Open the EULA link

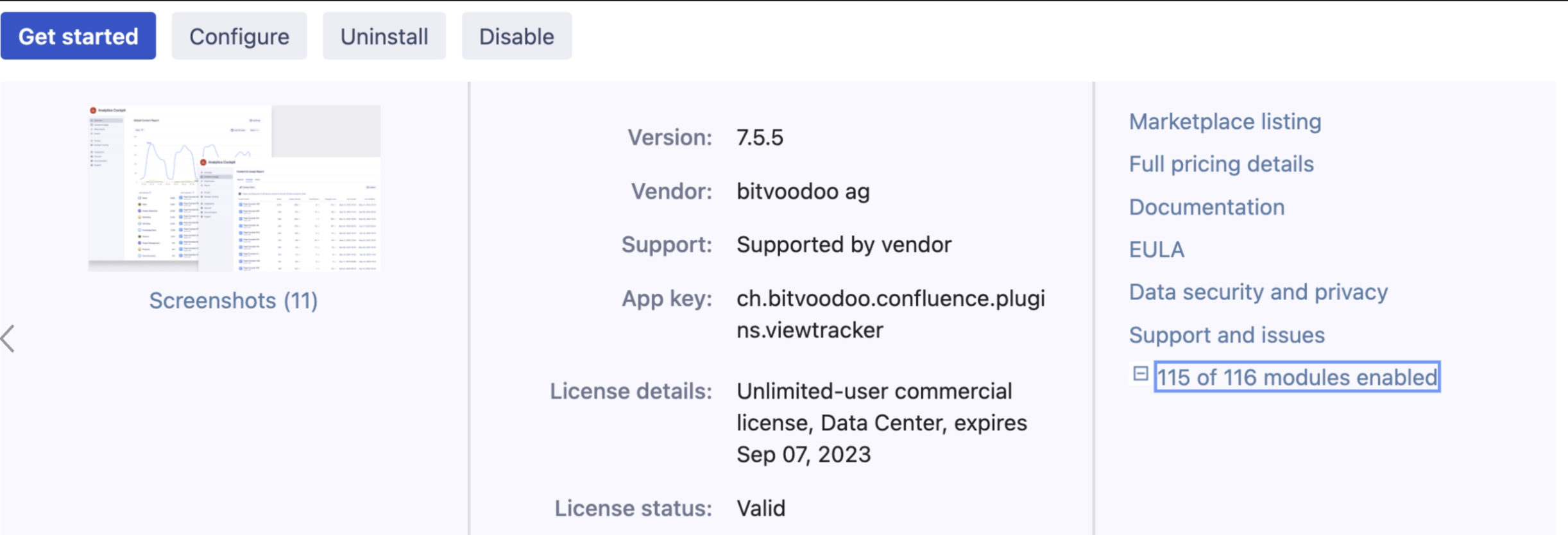tap(1156, 250)
